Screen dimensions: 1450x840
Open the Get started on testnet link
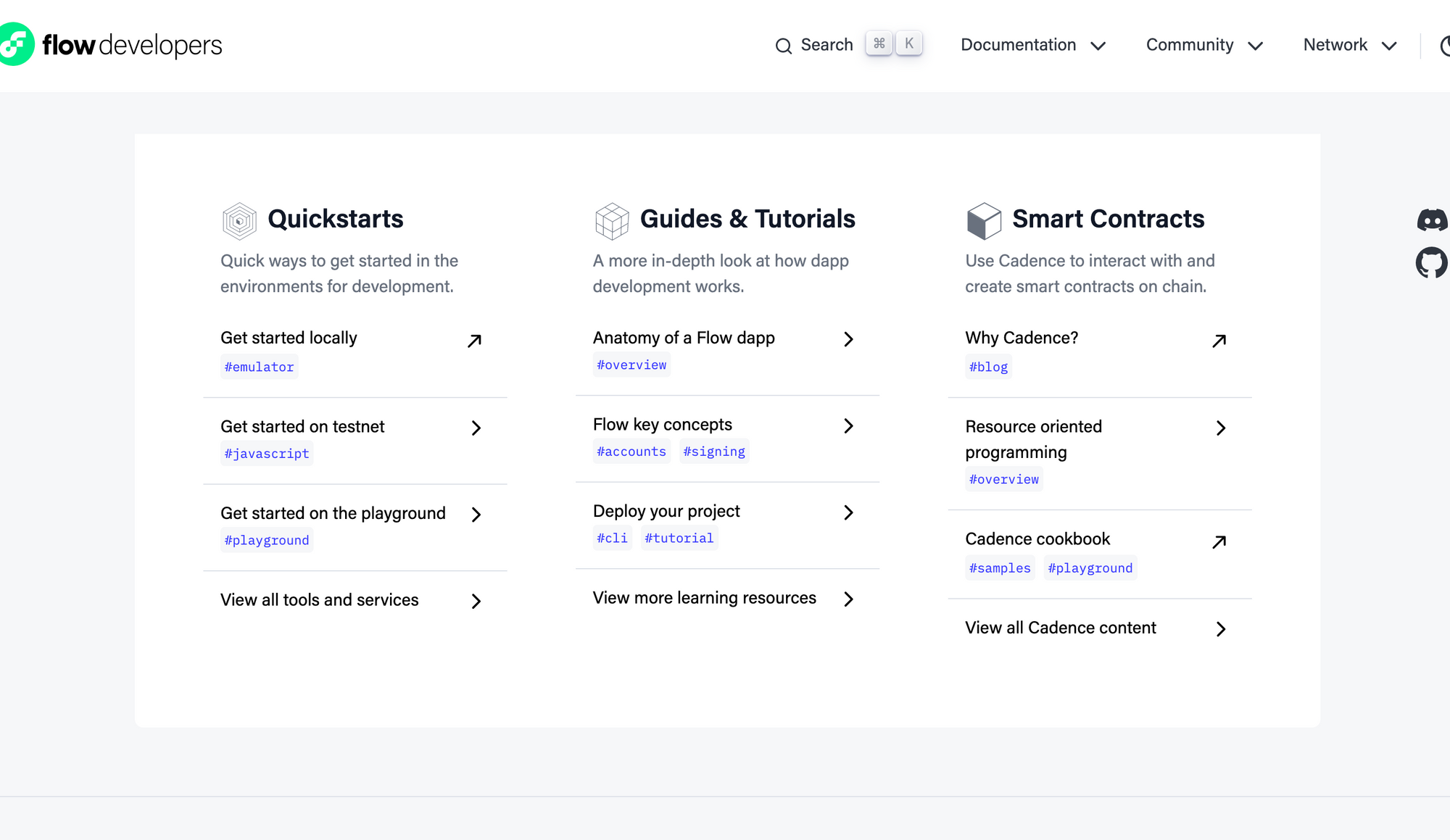302,426
